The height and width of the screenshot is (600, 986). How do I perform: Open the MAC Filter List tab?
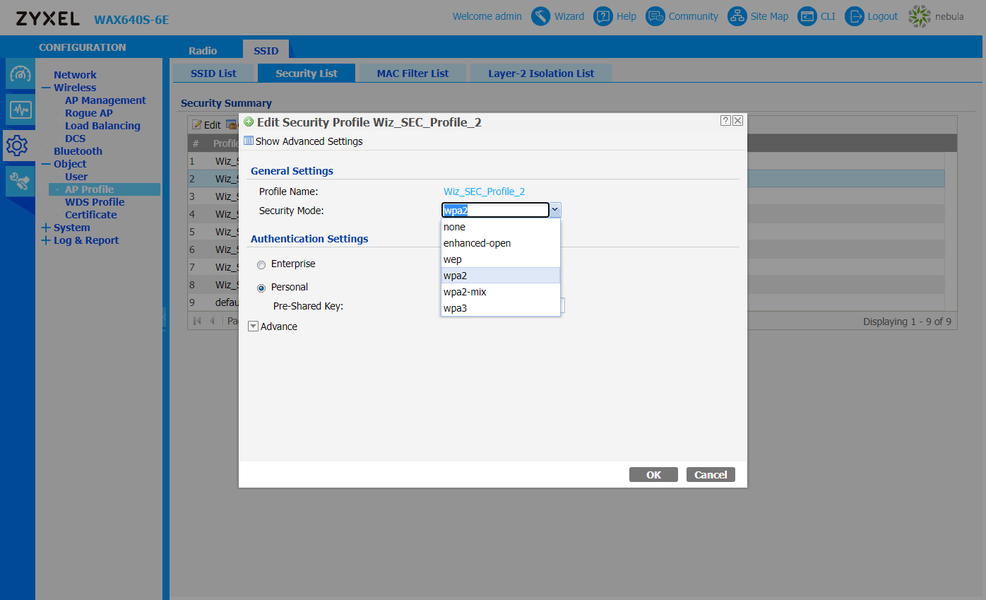[x=413, y=74]
